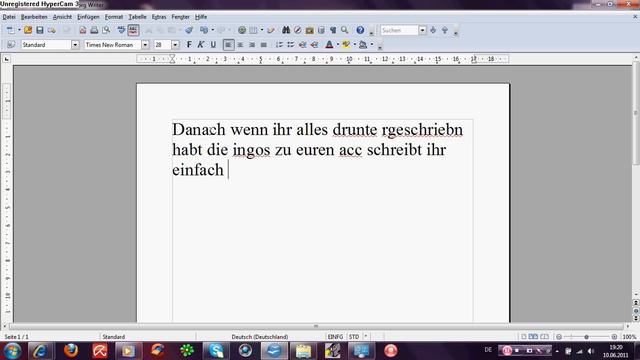Click the Styles and Formatting icon

pyautogui.click(x=11, y=45)
